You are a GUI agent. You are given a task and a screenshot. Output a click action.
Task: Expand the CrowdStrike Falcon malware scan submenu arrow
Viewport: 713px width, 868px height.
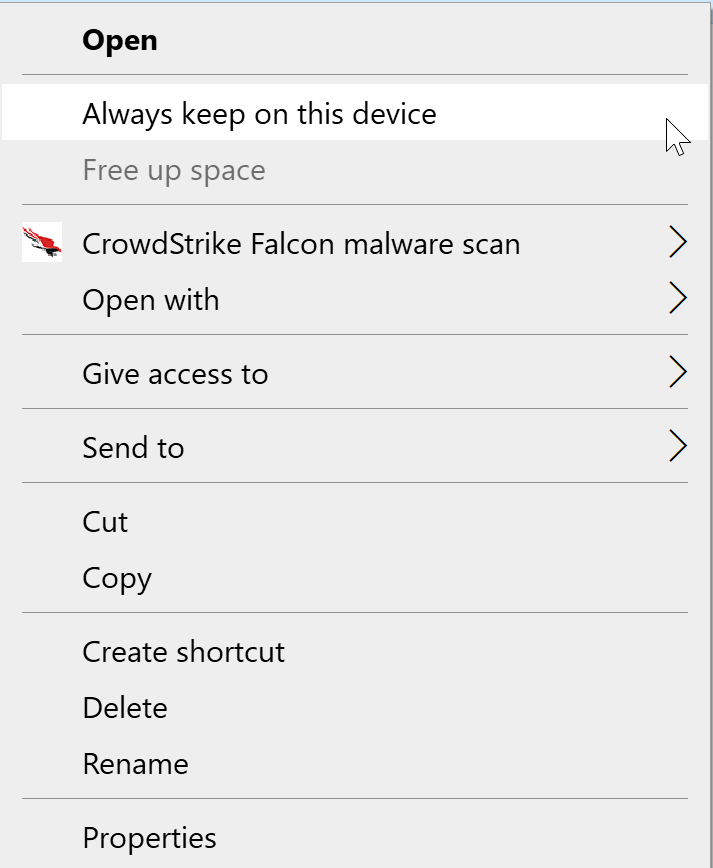tap(679, 242)
